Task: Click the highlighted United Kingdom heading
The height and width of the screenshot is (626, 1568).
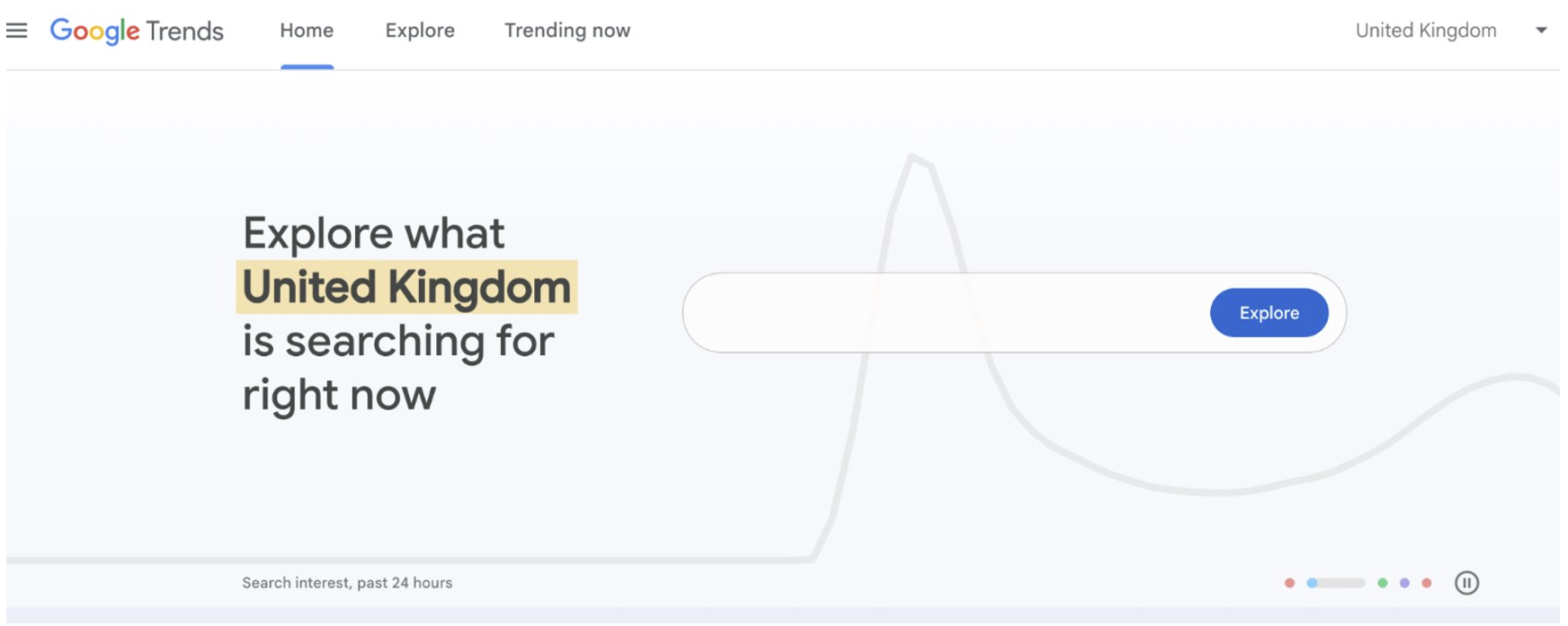Action: click(x=406, y=287)
